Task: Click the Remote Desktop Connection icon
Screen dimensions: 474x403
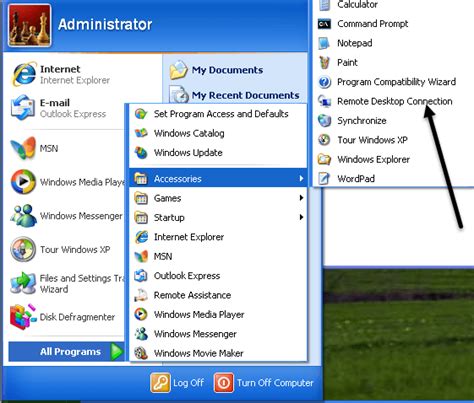Action: click(x=324, y=101)
